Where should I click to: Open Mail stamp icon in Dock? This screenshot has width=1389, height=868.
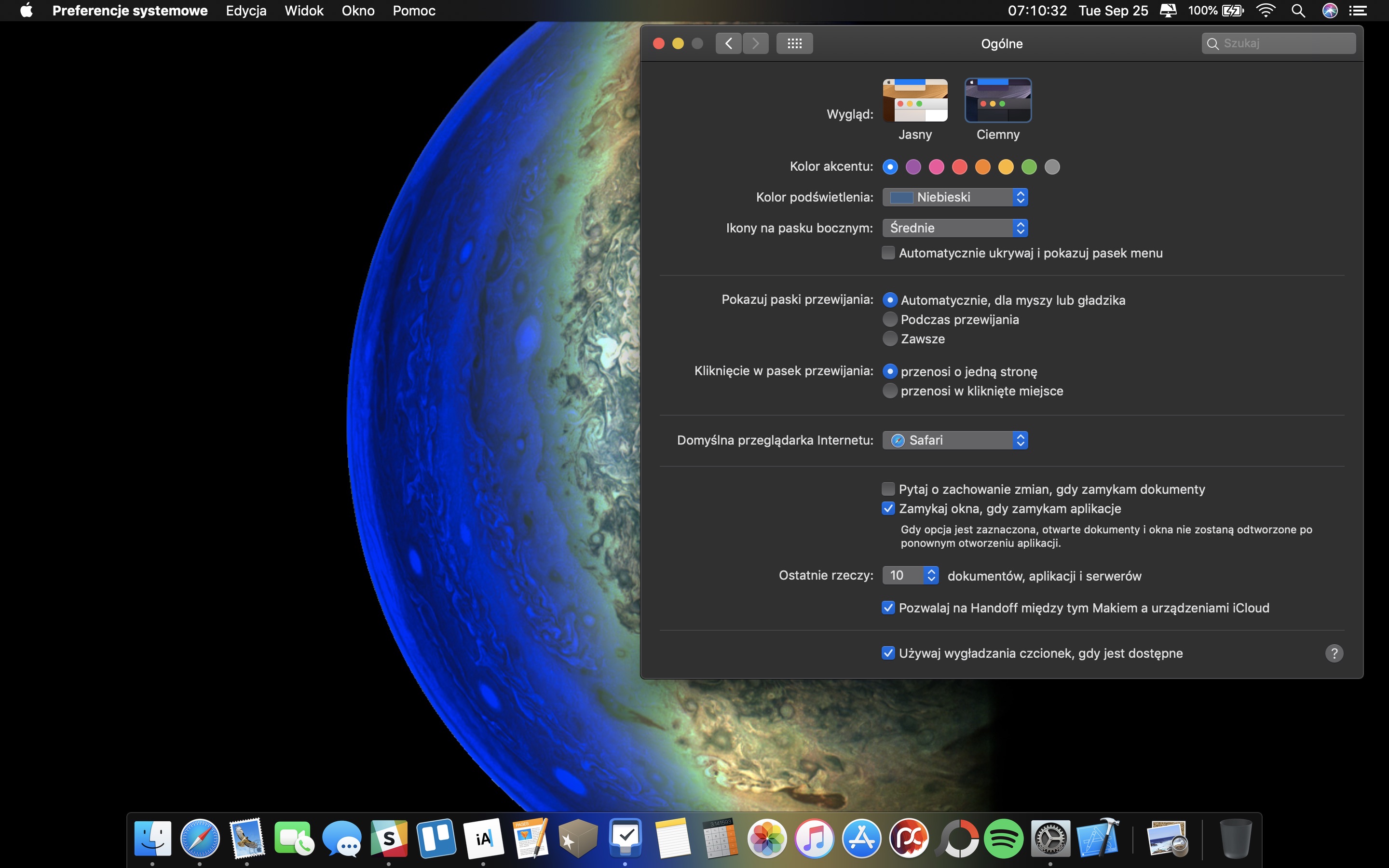(247, 838)
